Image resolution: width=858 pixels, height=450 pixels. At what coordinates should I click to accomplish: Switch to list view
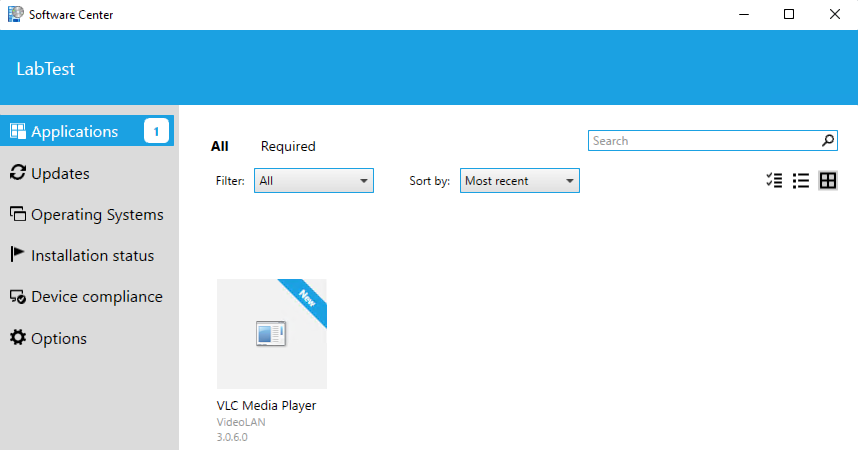(801, 181)
